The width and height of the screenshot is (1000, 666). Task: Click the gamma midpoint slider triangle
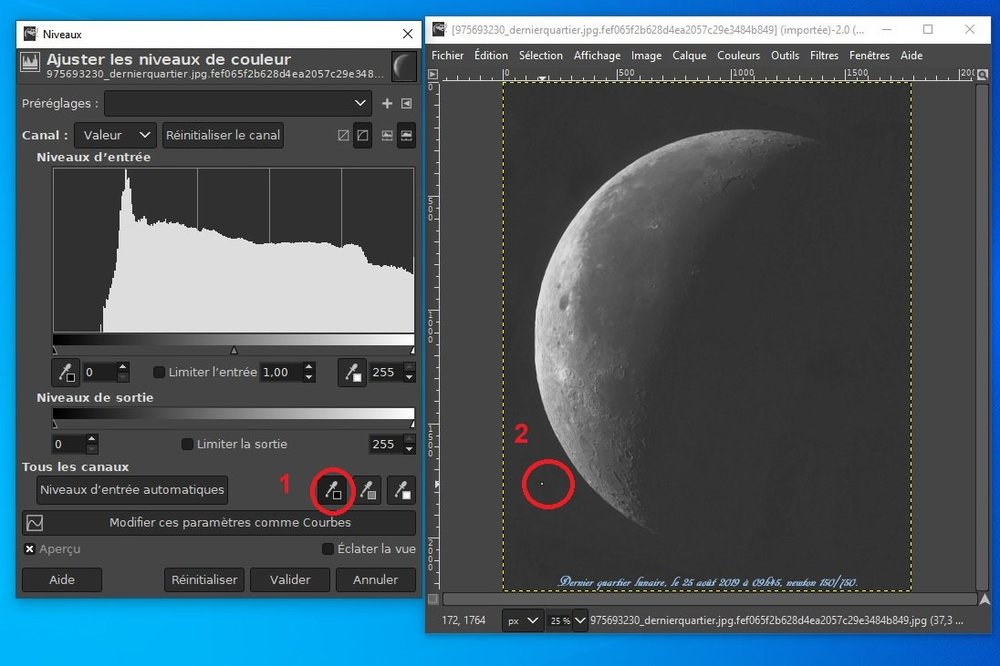[234, 350]
